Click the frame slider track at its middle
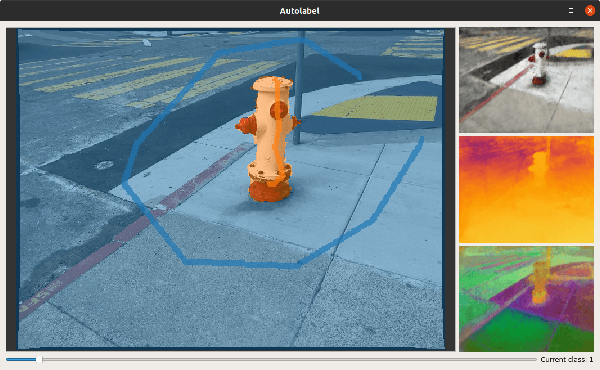This screenshot has width=600, height=370. pos(271,359)
